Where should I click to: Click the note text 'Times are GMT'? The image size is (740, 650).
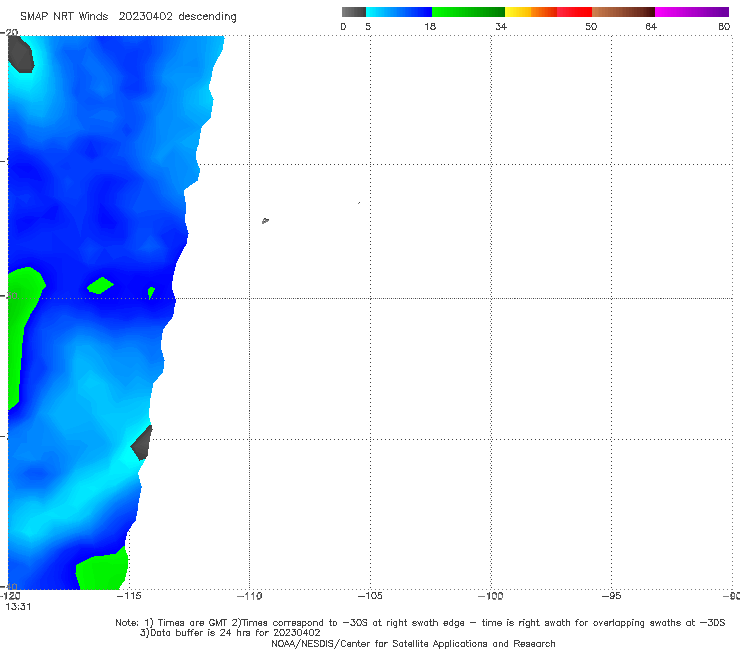pos(193,623)
